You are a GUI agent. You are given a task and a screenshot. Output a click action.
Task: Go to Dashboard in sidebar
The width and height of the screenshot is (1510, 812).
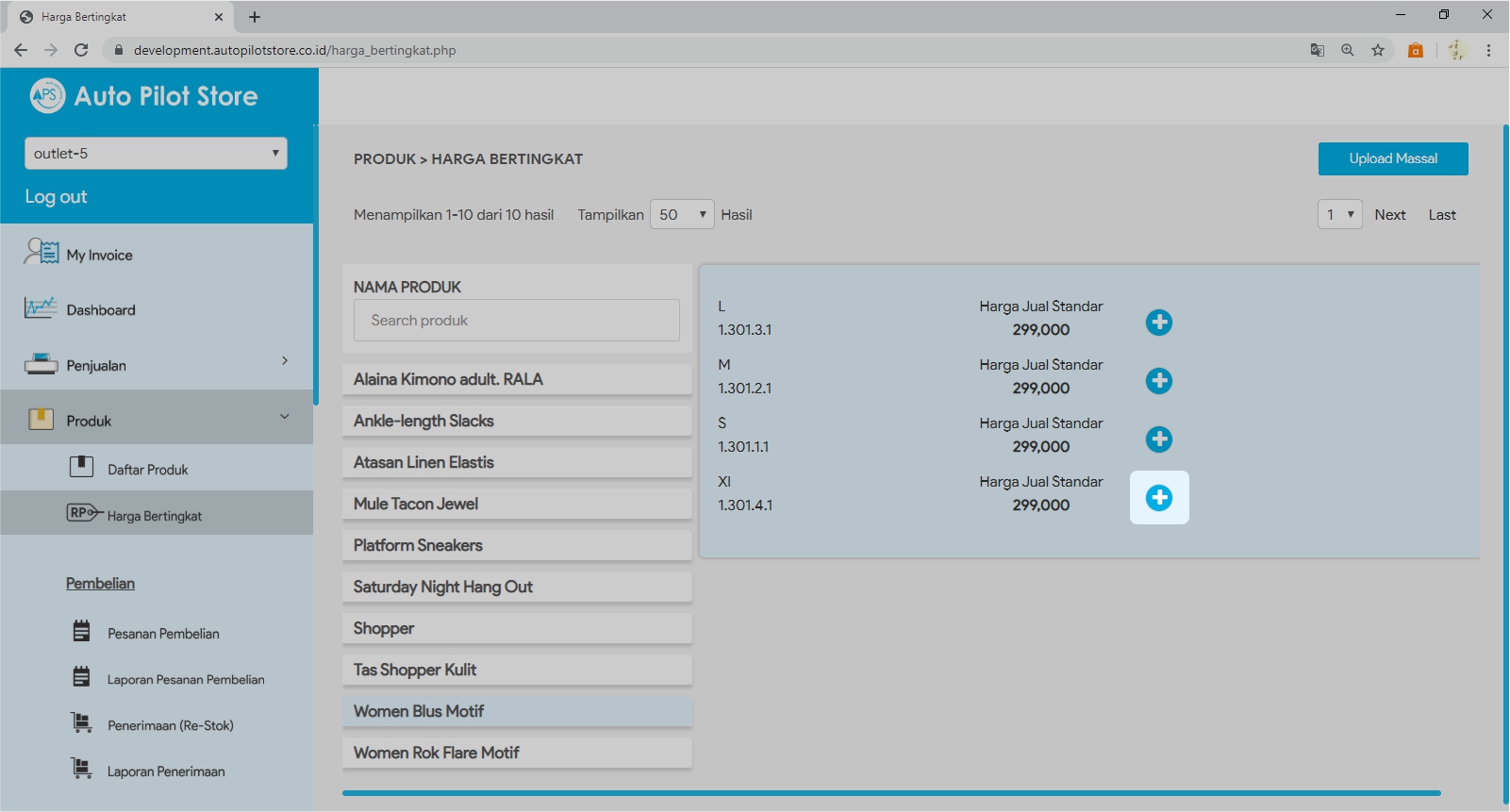100,310
